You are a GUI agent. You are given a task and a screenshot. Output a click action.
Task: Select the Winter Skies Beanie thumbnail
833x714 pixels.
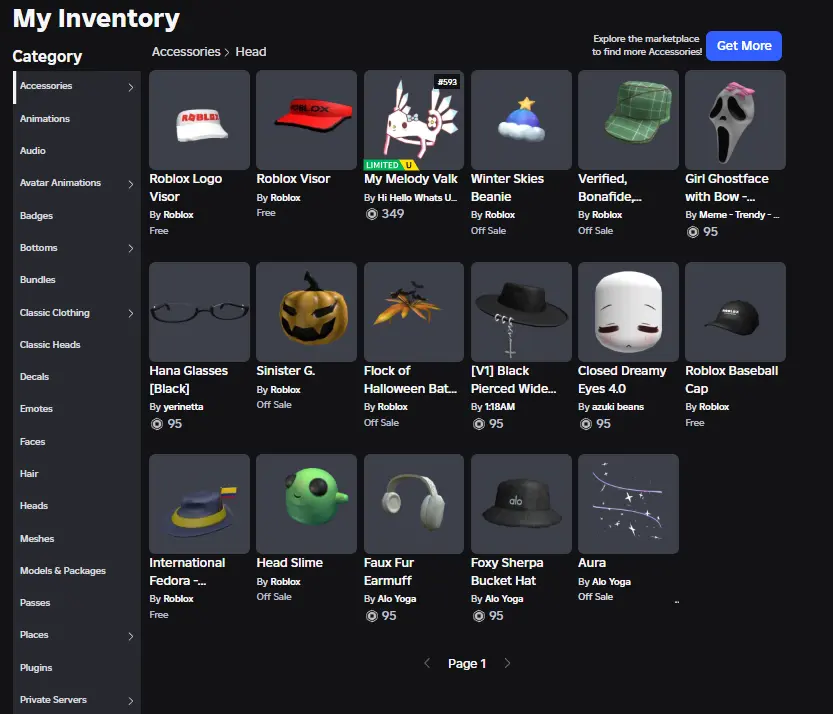click(x=520, y=120)
